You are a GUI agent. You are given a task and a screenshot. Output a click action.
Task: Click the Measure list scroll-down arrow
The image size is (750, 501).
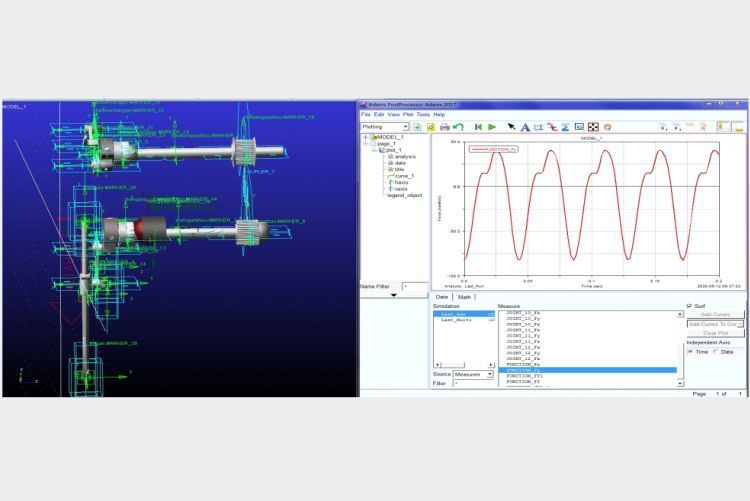click(x=680, y=384)
